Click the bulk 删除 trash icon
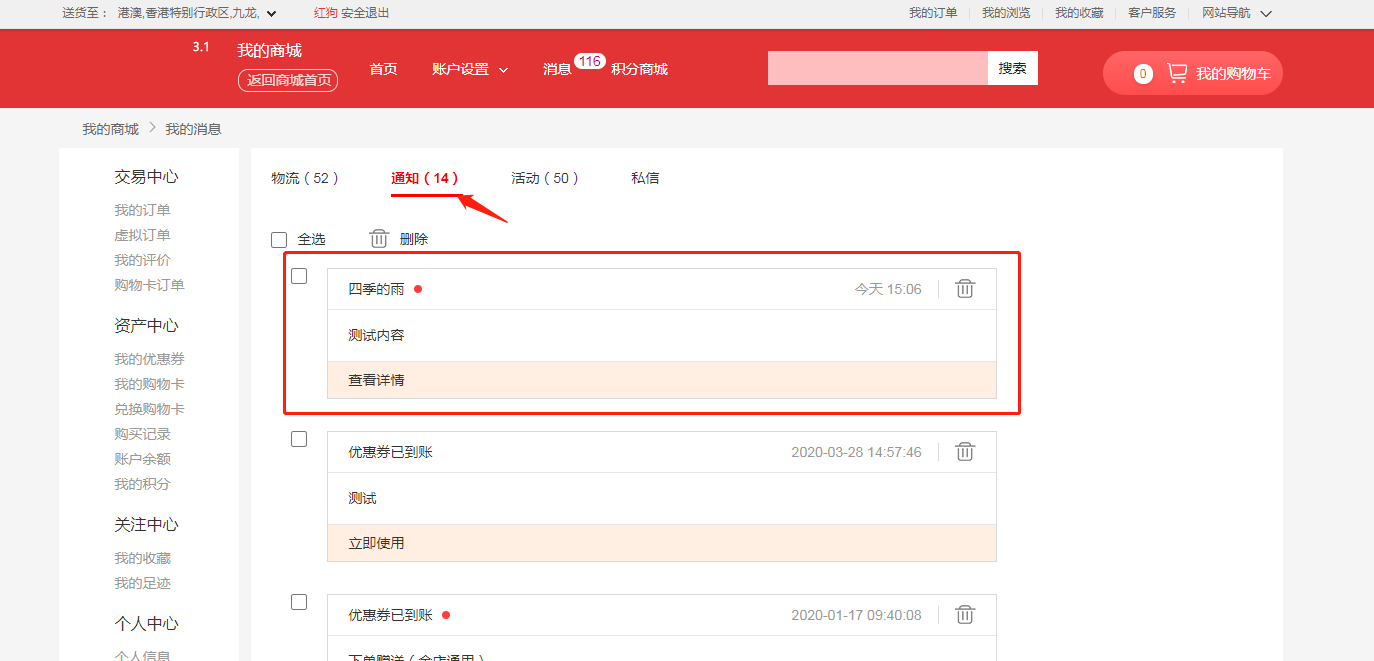The height and width of the screenshot is (661, 1374). click(x=379, y=239)
